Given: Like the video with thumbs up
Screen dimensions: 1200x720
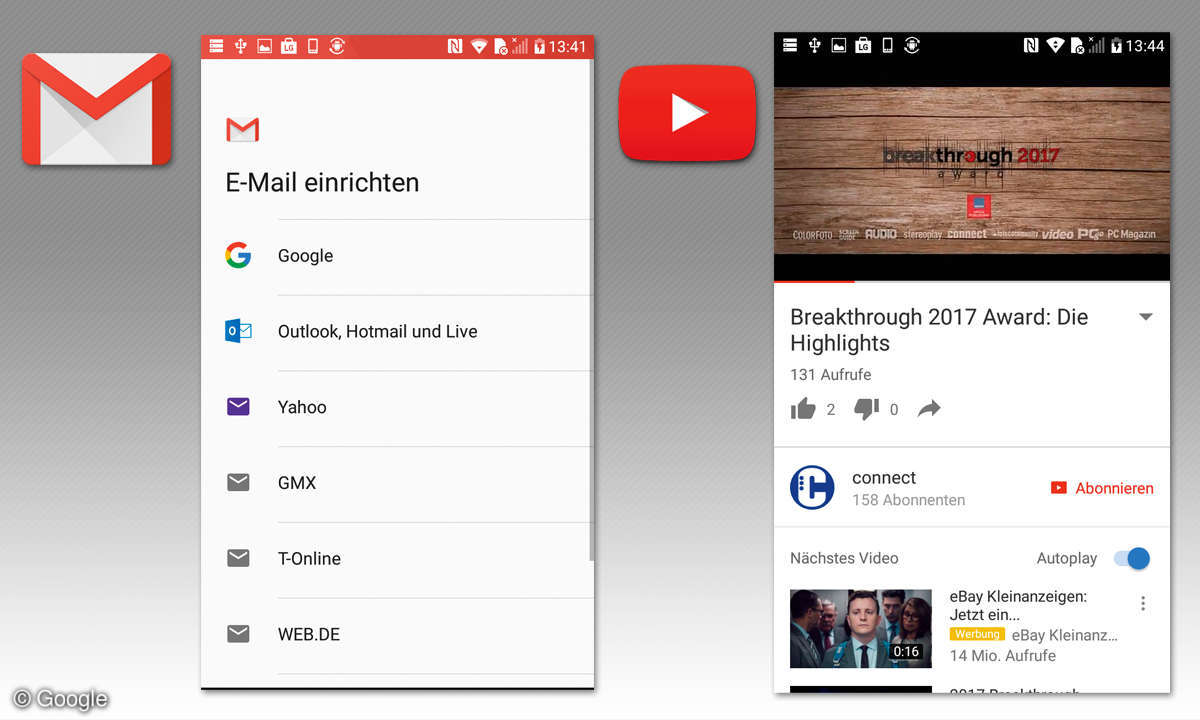Looking at the screenshot, I should pos(803,408).
